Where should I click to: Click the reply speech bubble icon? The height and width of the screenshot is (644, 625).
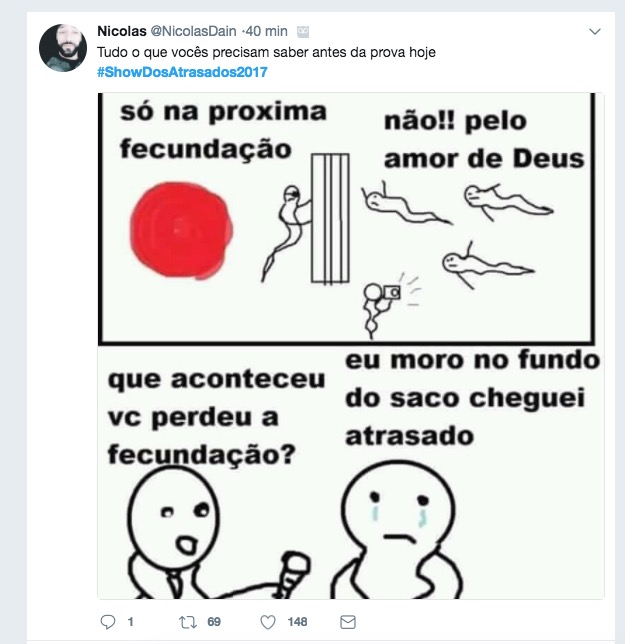(x=108, y=622)
